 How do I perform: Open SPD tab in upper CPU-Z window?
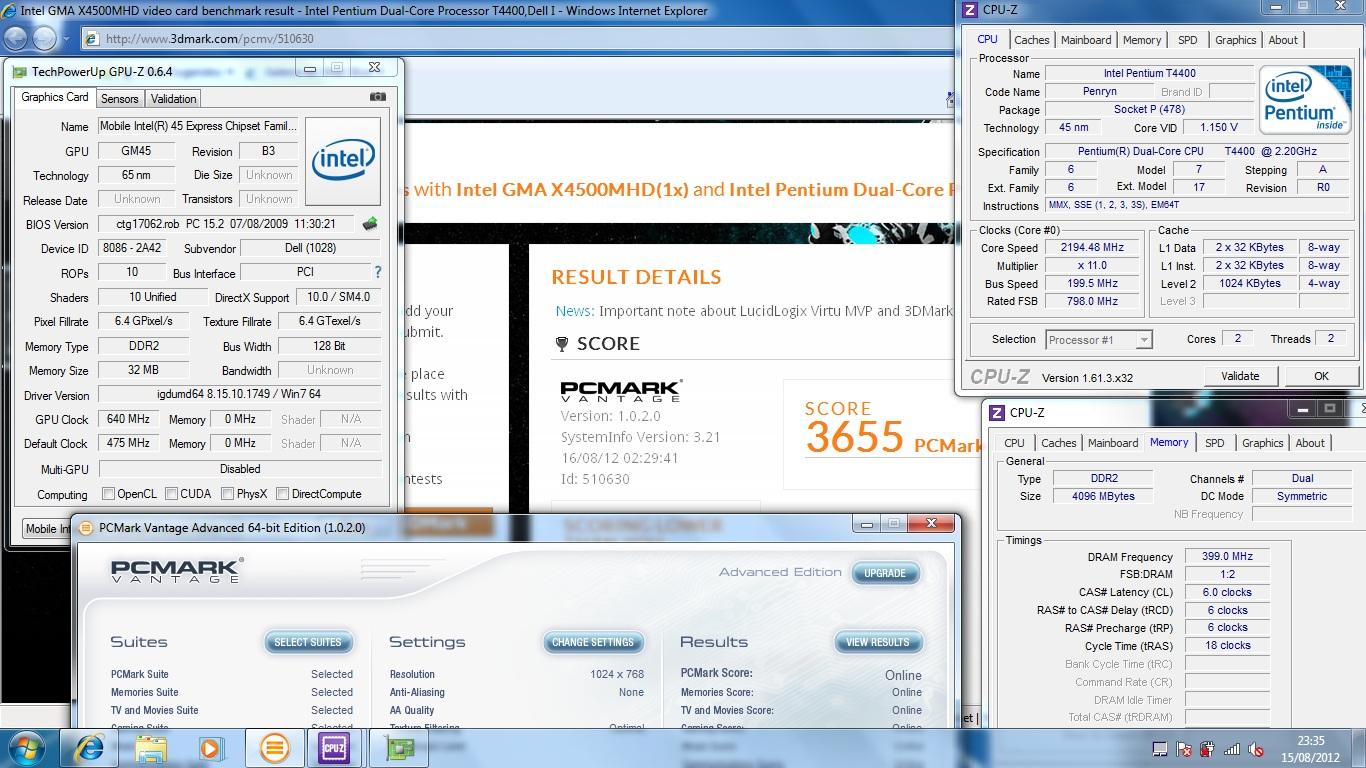coord(1188,40)
